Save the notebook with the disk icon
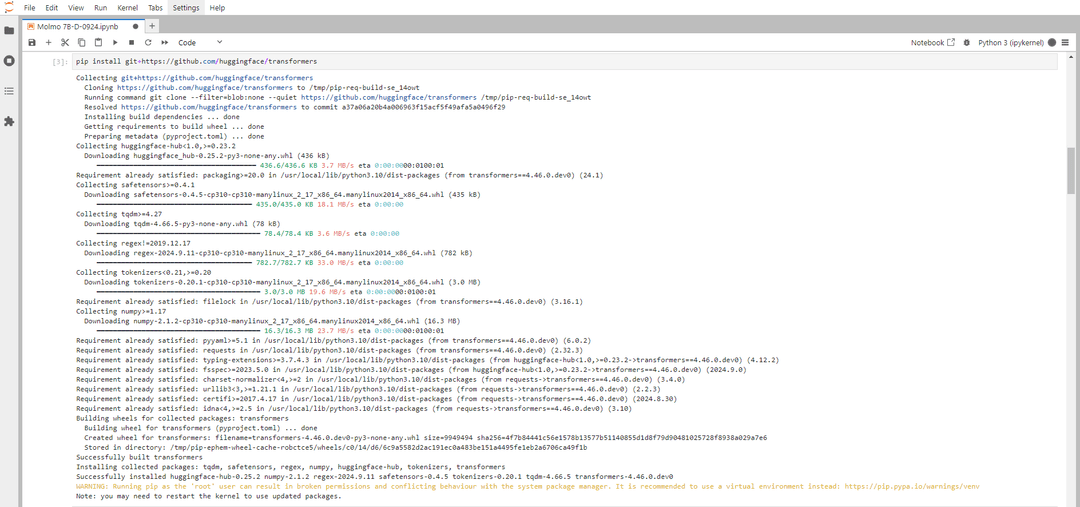This screenshot has height=507, width=1080. (32, 43)
